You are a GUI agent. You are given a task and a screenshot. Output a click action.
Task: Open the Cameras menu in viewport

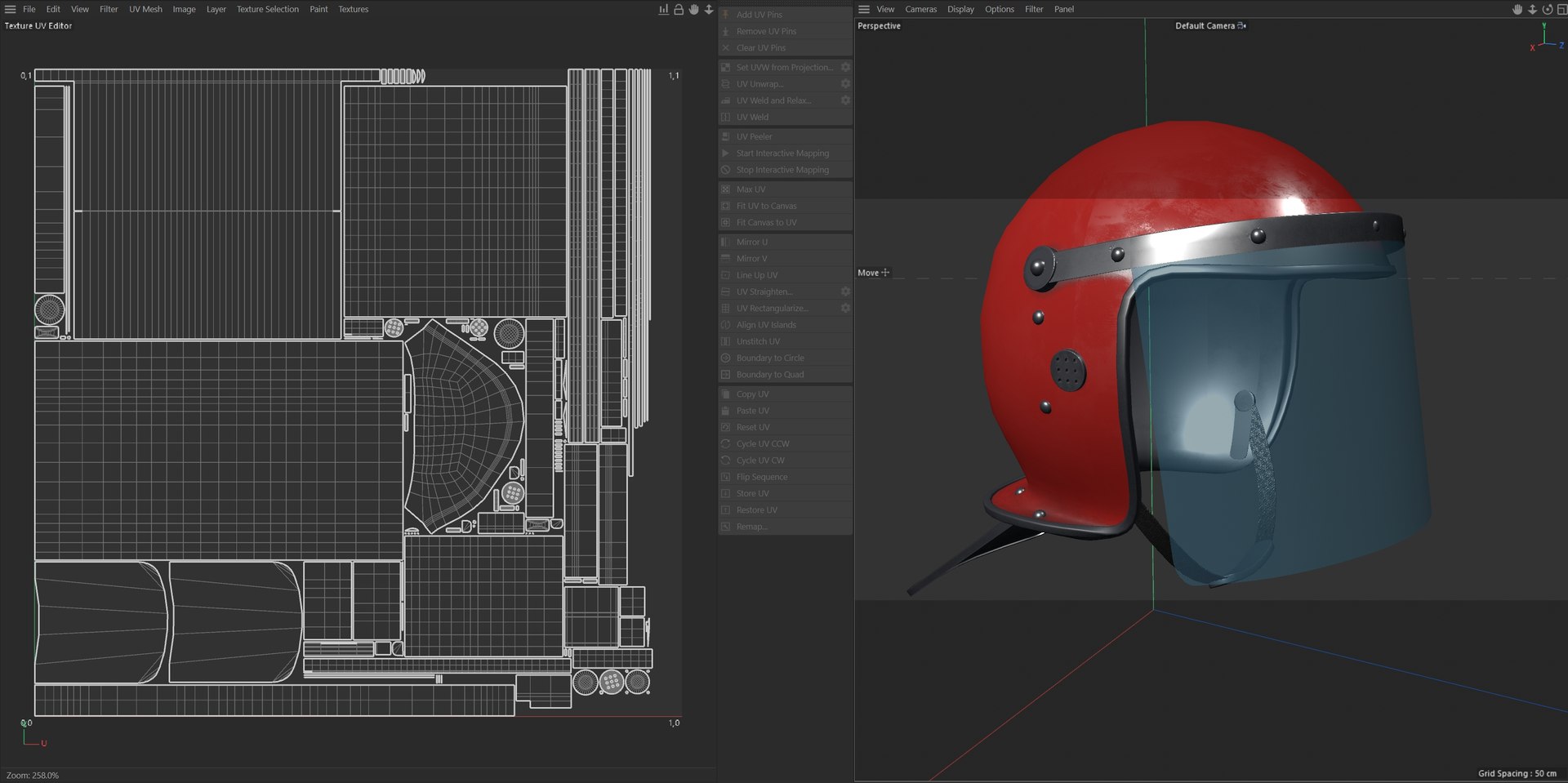(920, 9)
